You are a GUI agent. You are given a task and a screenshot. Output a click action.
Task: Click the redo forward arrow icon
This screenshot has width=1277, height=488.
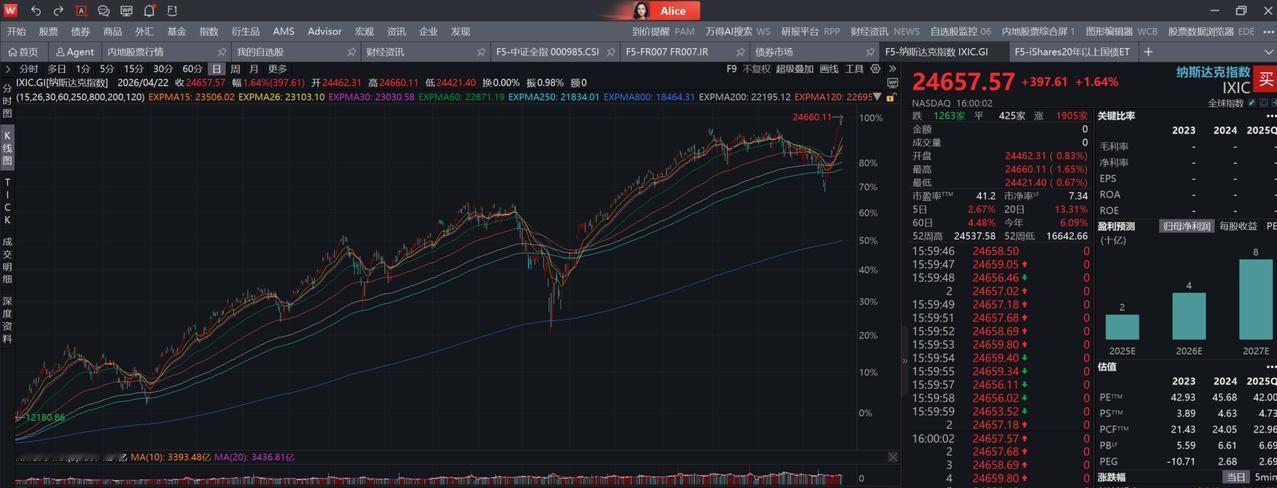(58, 11)
